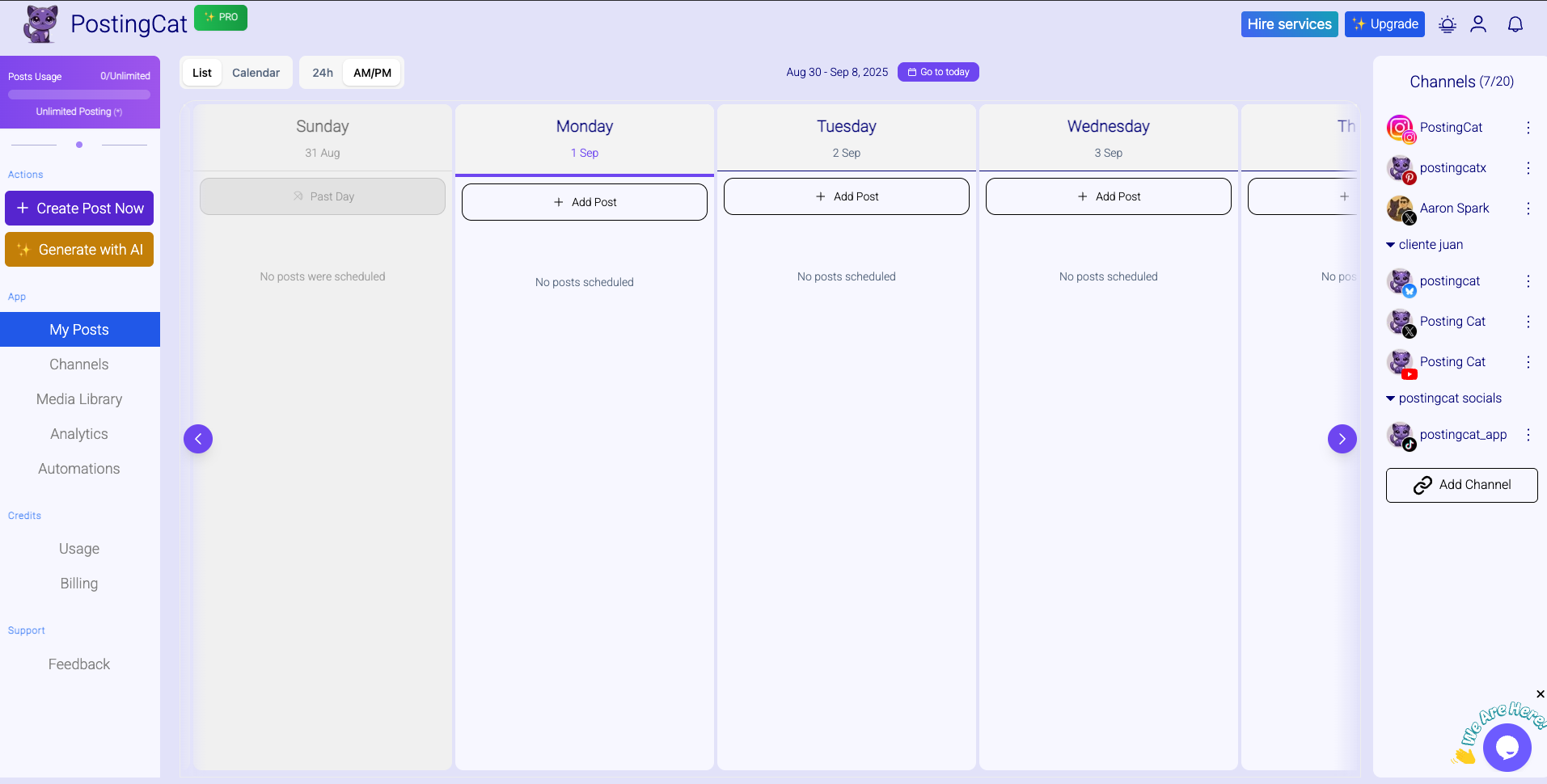The image size is (1547, 784).
Task: Open Aaron Spark X channel avatar
Action: (x=1401, y=209)
